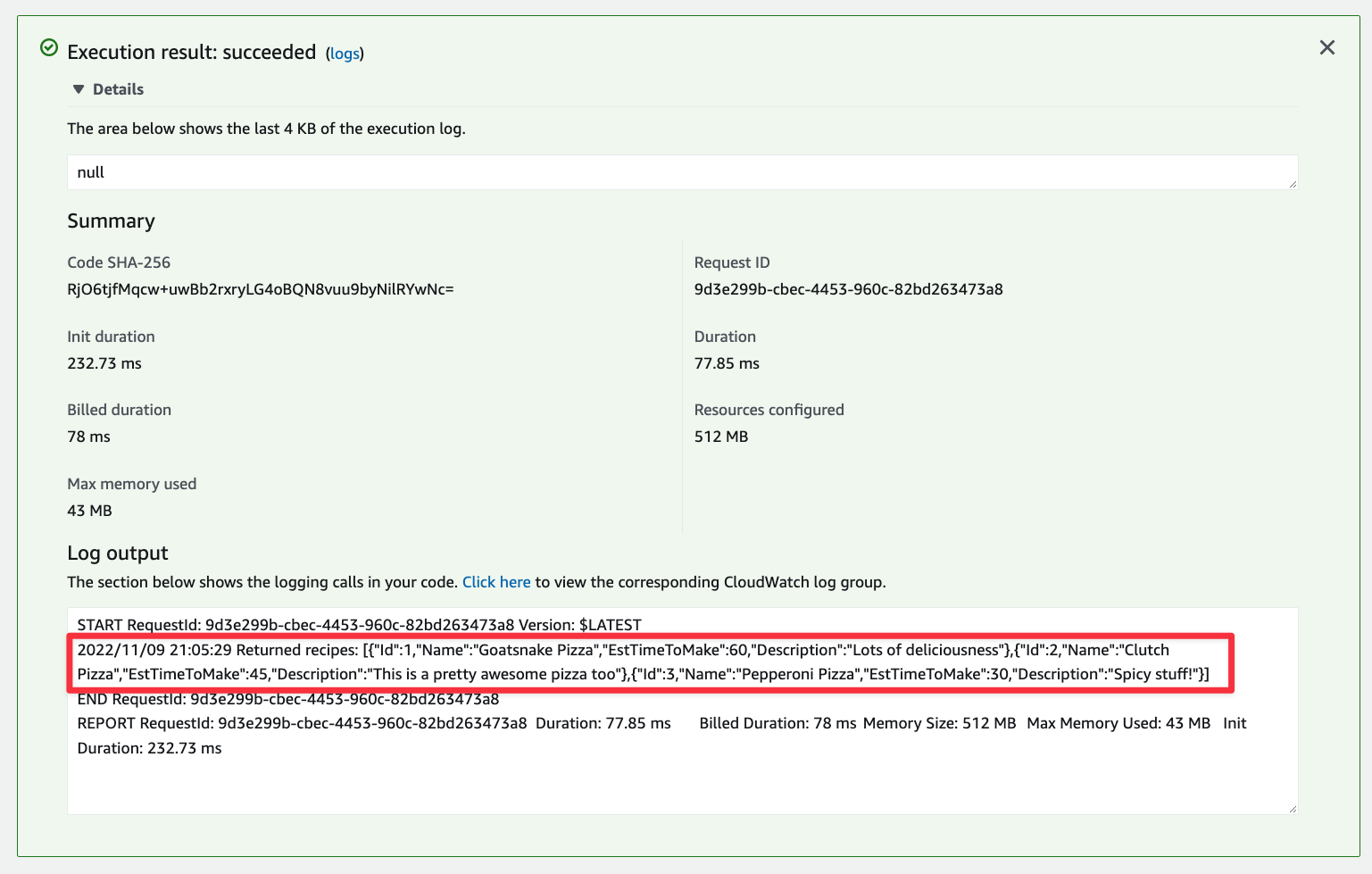Click the null result text box
Image resolution: width=1372 pixels, height=874 pixels.
tap(682, 172)
